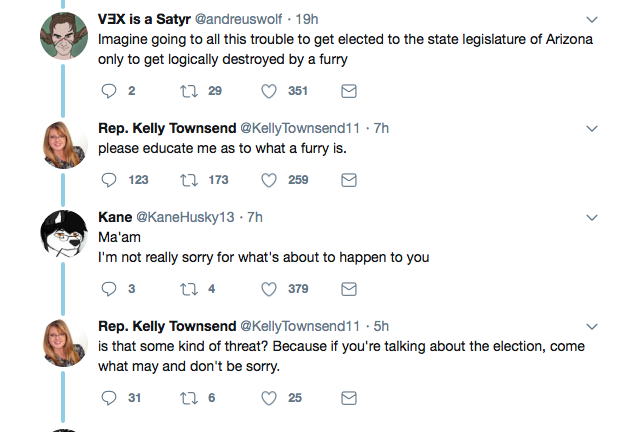
Task: Reply to the "some kind of threat" tweet
Action: (110, 398)
